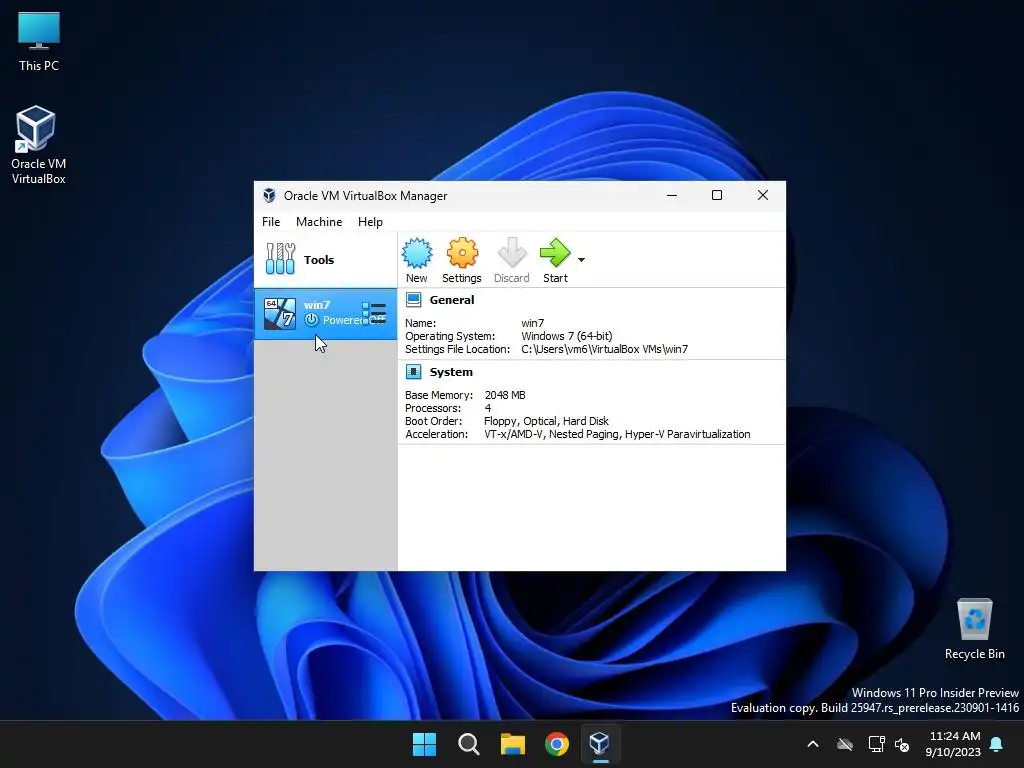Image resolution: width=1024 pixels, height=768 pixels.
Task: Select the Tools item in the sidebar
Action: (325, 260)
